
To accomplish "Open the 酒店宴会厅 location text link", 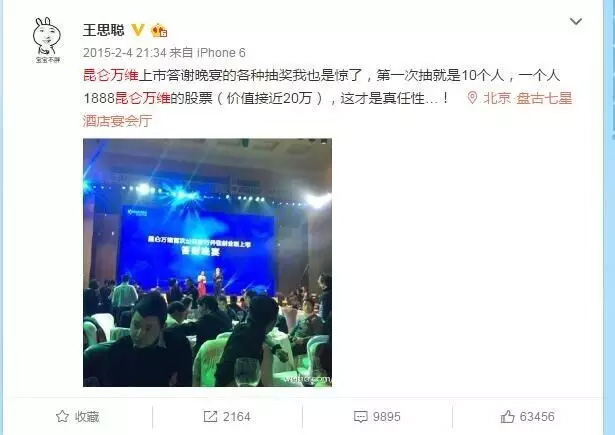I will (117, 121).
